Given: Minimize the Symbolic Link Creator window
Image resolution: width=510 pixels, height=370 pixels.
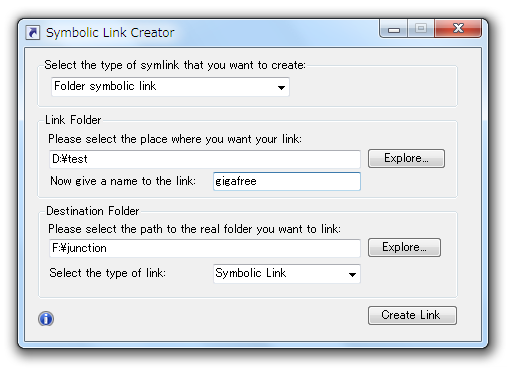Looking at the screenshot, I should 393,29.
